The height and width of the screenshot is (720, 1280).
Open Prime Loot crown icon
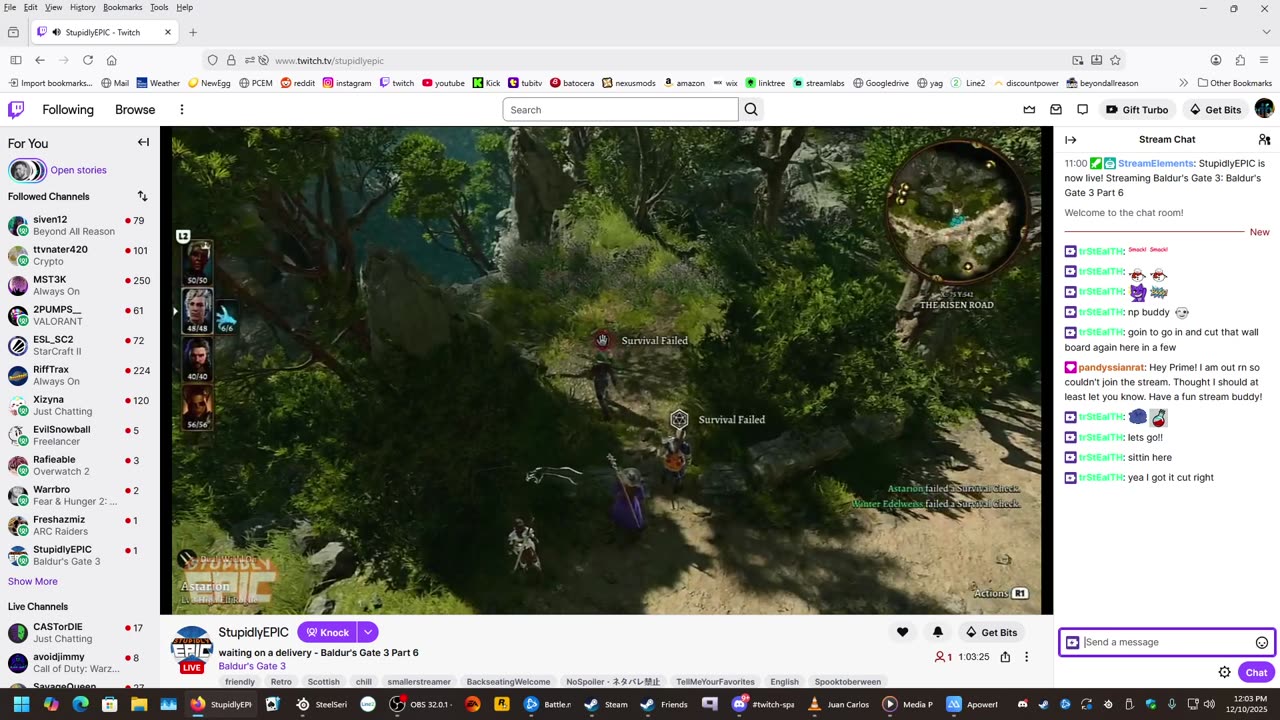[1029, 109]
